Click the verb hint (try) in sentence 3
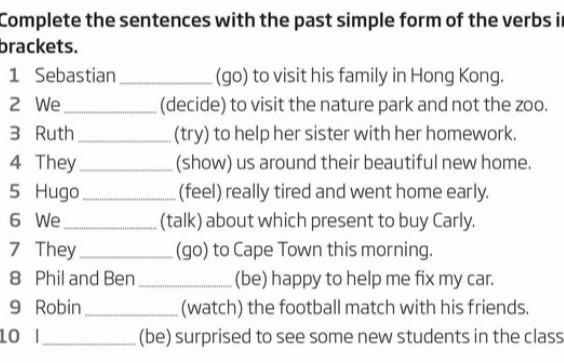 click(x=192, y=134)
